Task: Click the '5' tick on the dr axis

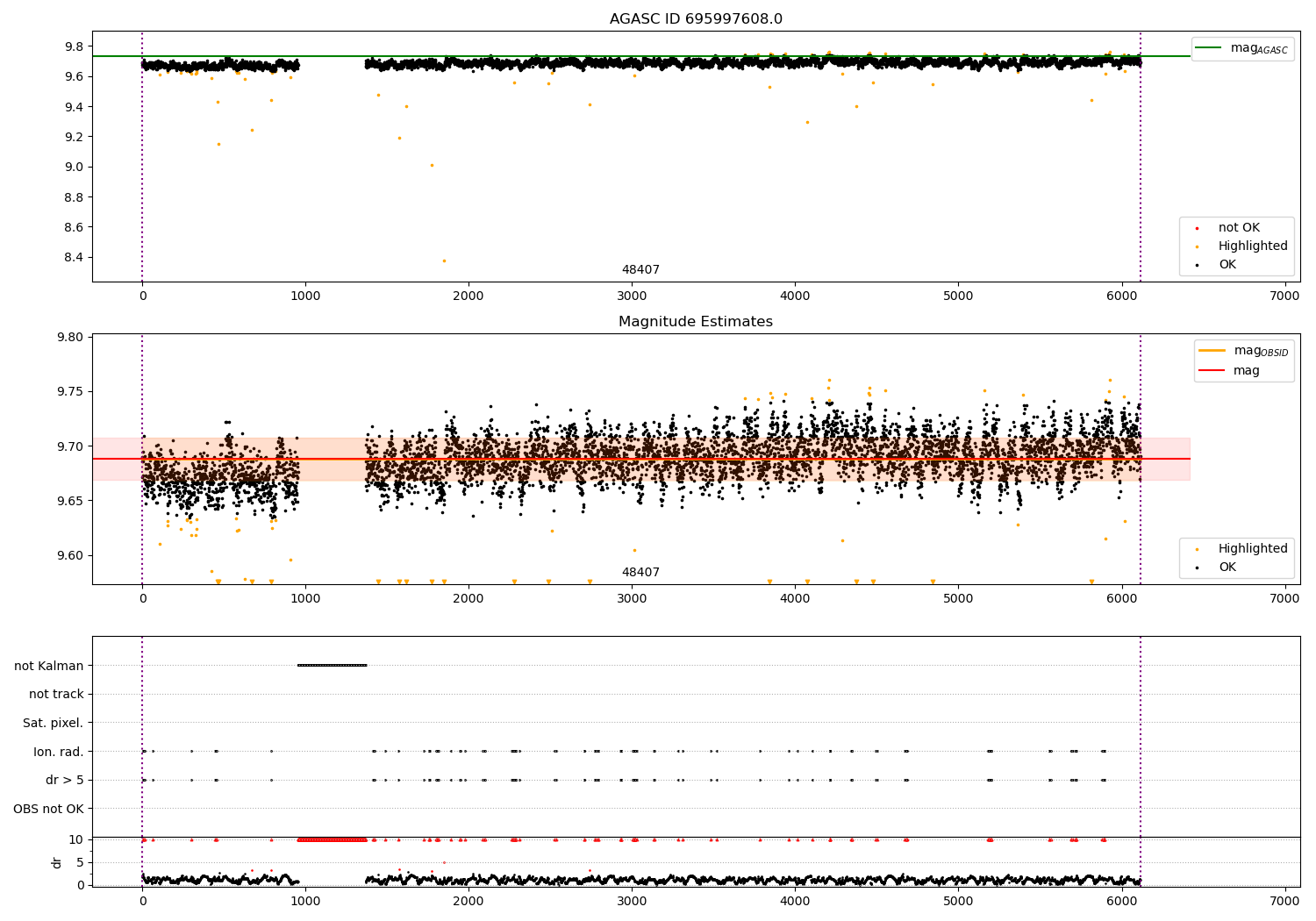Action: (81, 862)
